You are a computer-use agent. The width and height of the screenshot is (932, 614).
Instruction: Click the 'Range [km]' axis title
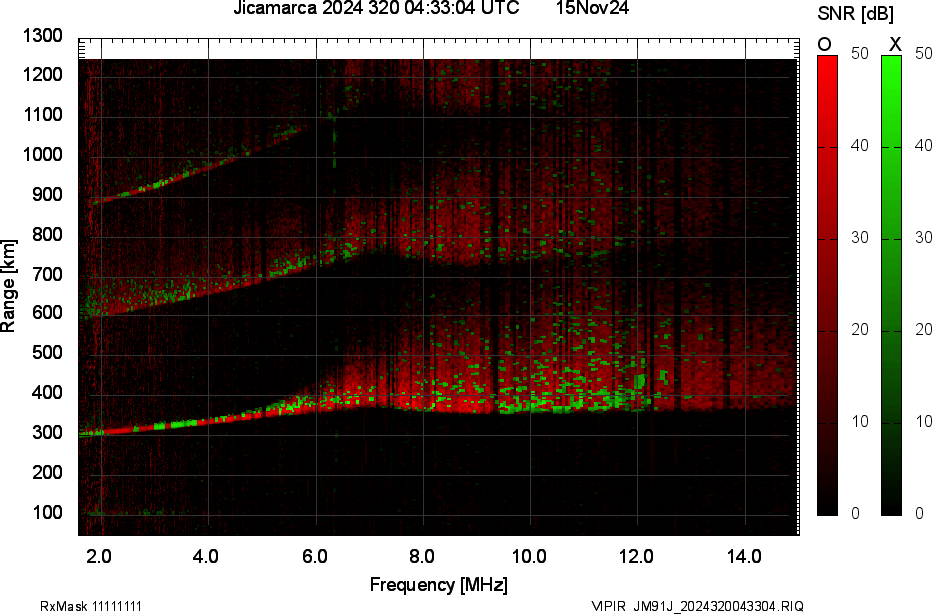(x=8, y=286)
